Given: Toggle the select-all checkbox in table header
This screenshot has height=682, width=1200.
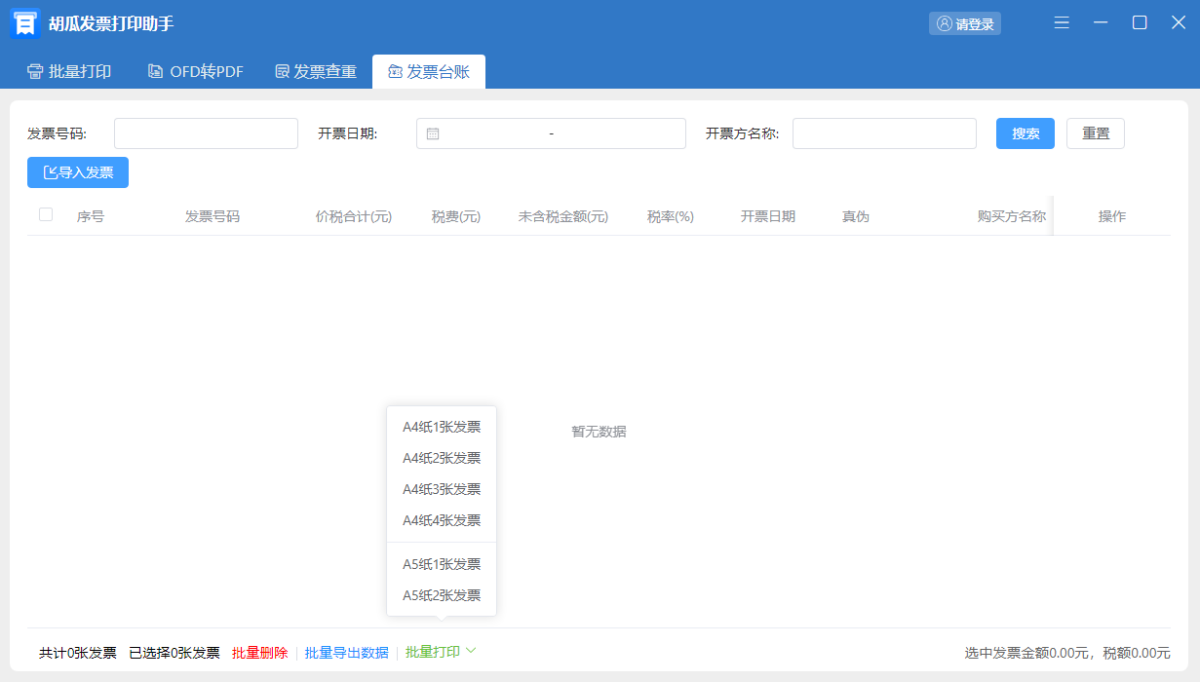Looking at the screenshot, I should pos(46,214).
